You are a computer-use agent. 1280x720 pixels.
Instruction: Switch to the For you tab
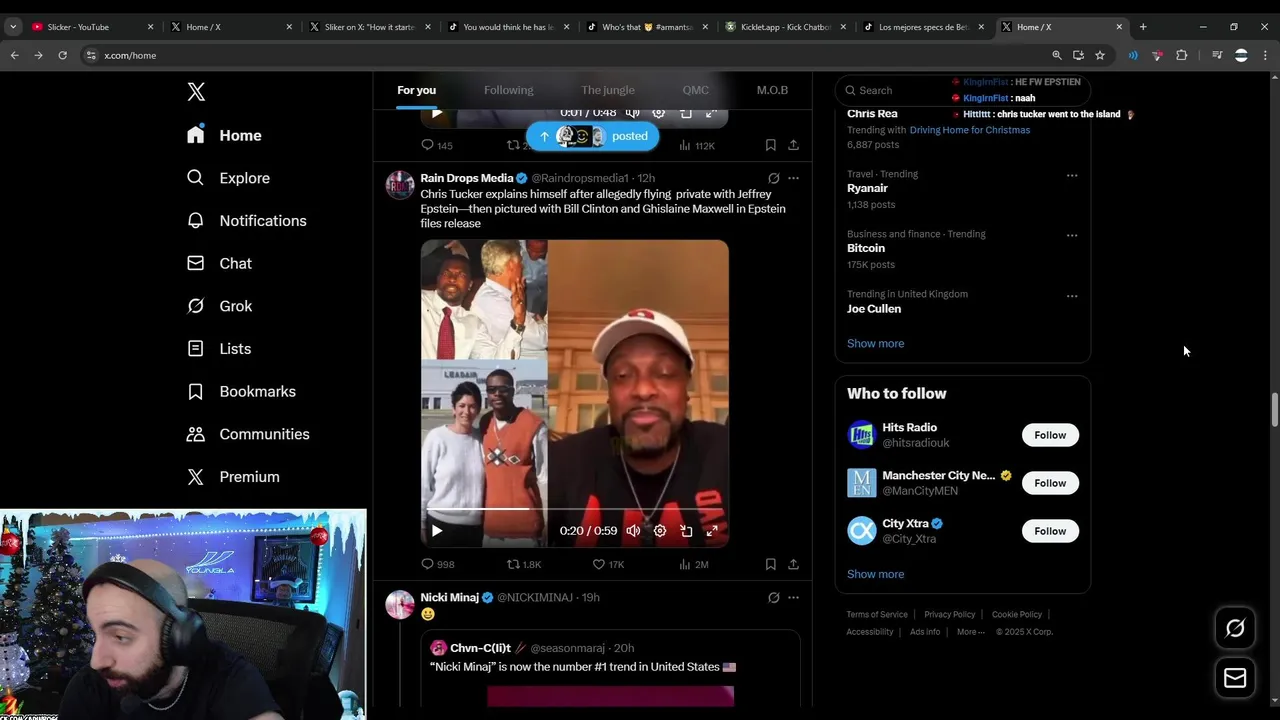pyautogui.click(x=416, y=90)
